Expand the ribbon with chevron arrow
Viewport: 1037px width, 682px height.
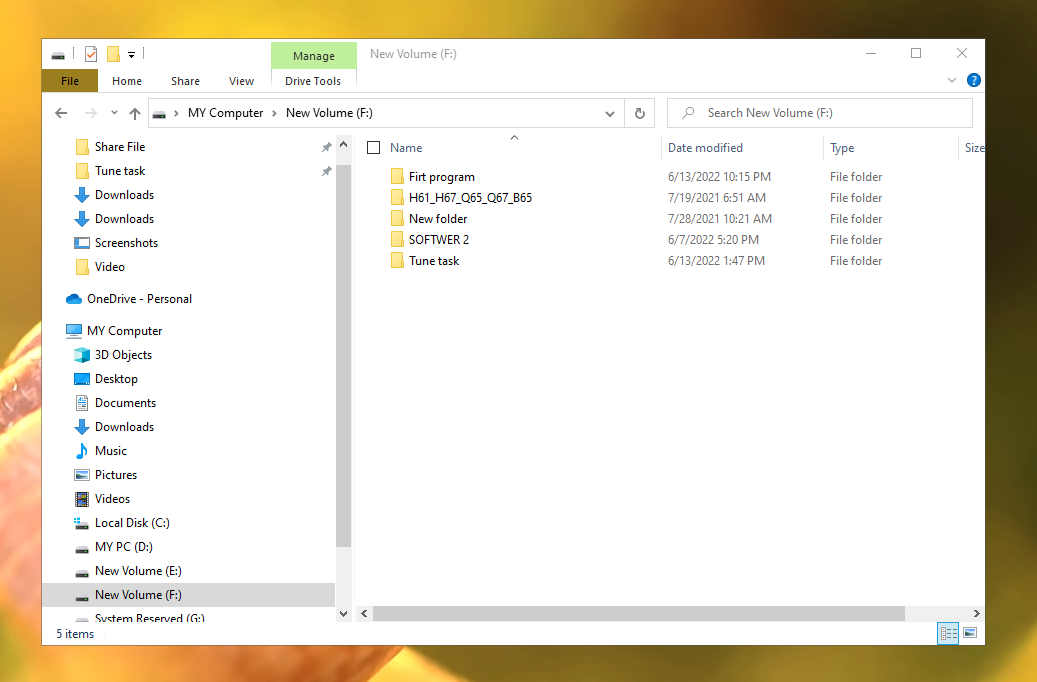tap(952, 80)
